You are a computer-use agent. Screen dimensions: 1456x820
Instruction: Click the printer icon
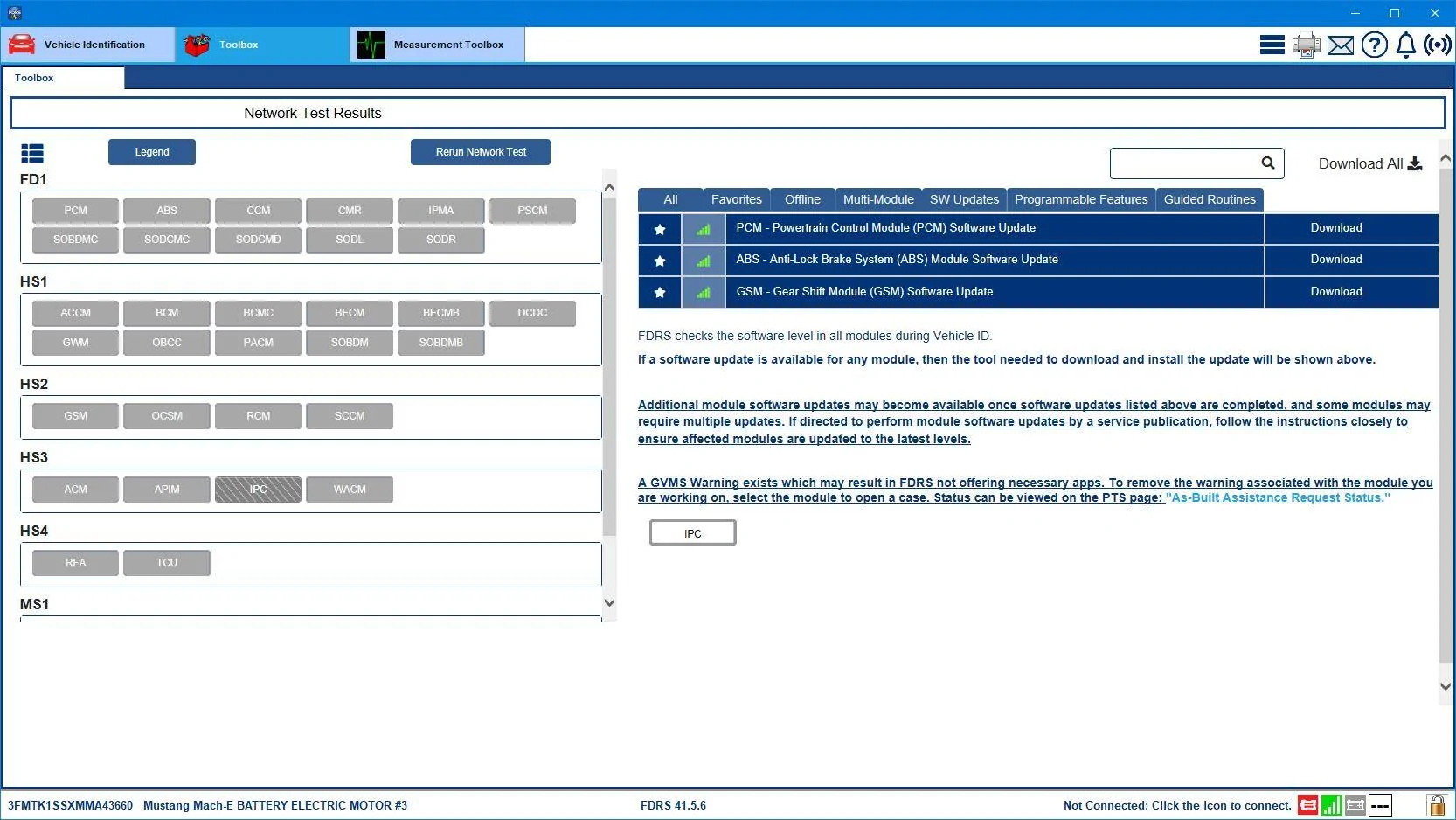[1307, 45]
